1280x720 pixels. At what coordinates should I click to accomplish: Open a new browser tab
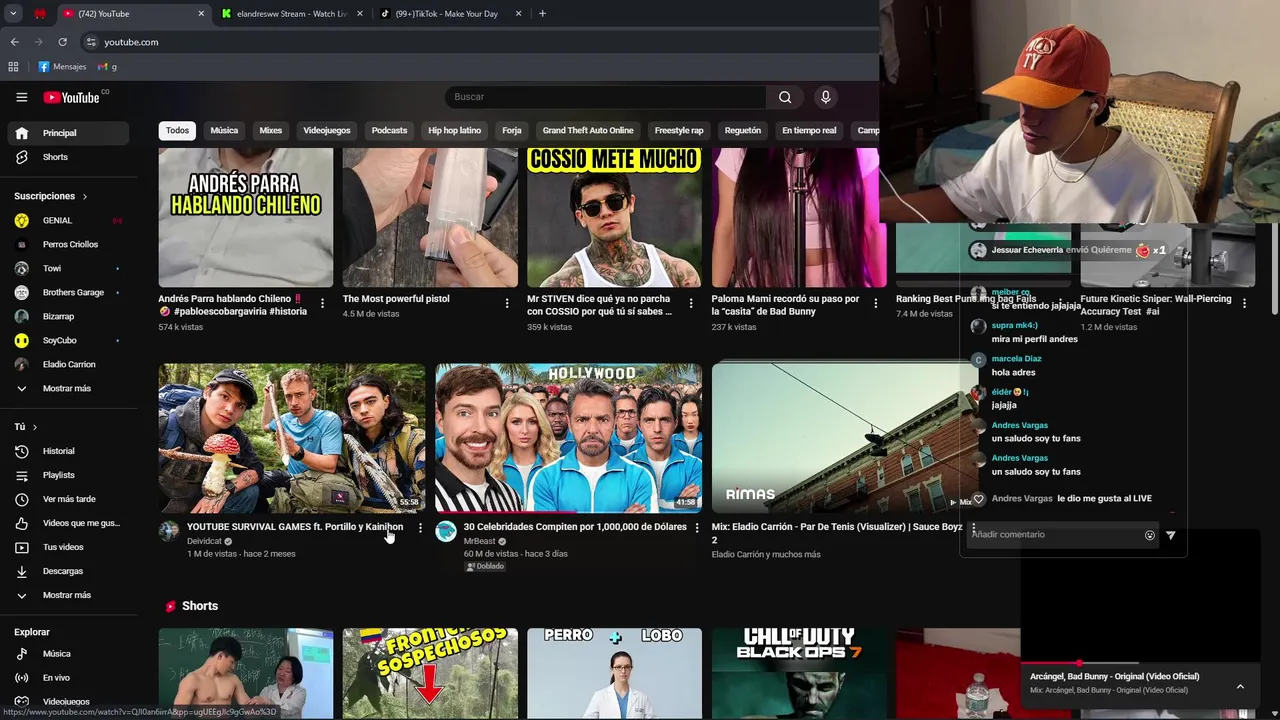[x=542, y=14]
